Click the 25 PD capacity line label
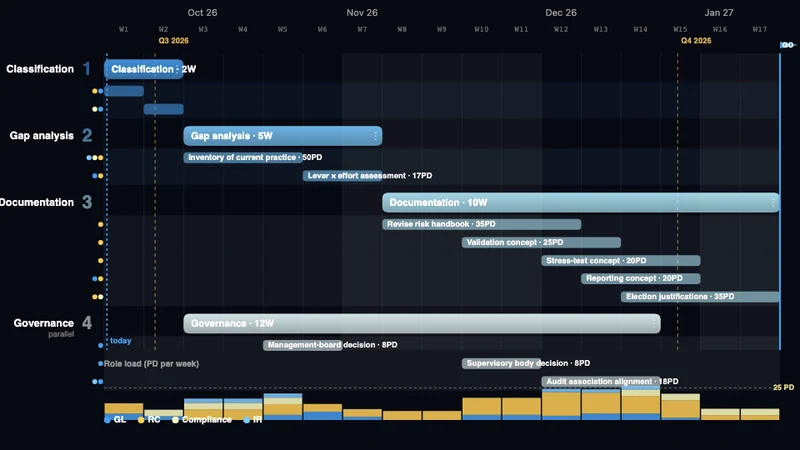The height and width of the screenshot is (450, 800). click(783, 388)
